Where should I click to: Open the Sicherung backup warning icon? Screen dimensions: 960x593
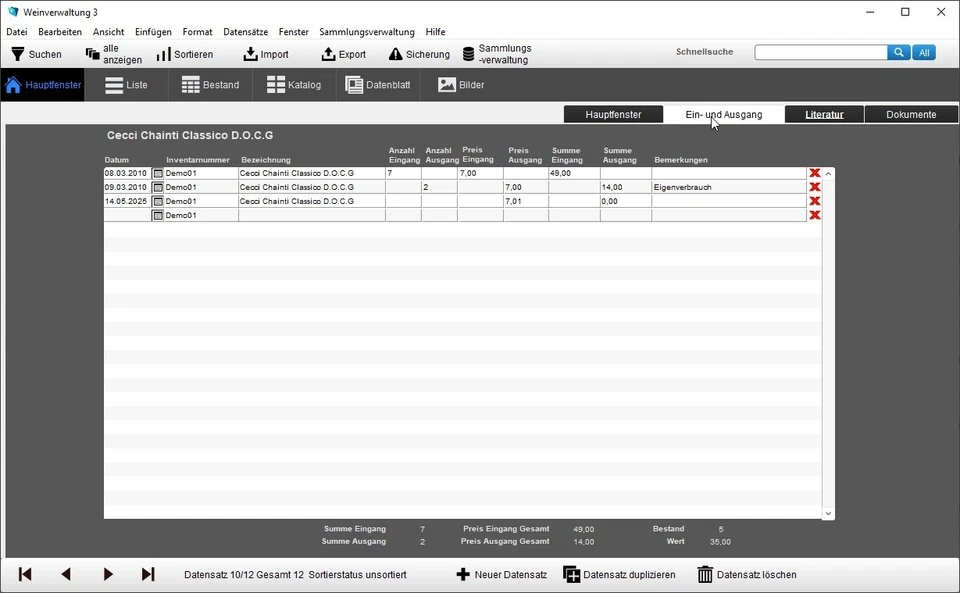pos(396,54)
